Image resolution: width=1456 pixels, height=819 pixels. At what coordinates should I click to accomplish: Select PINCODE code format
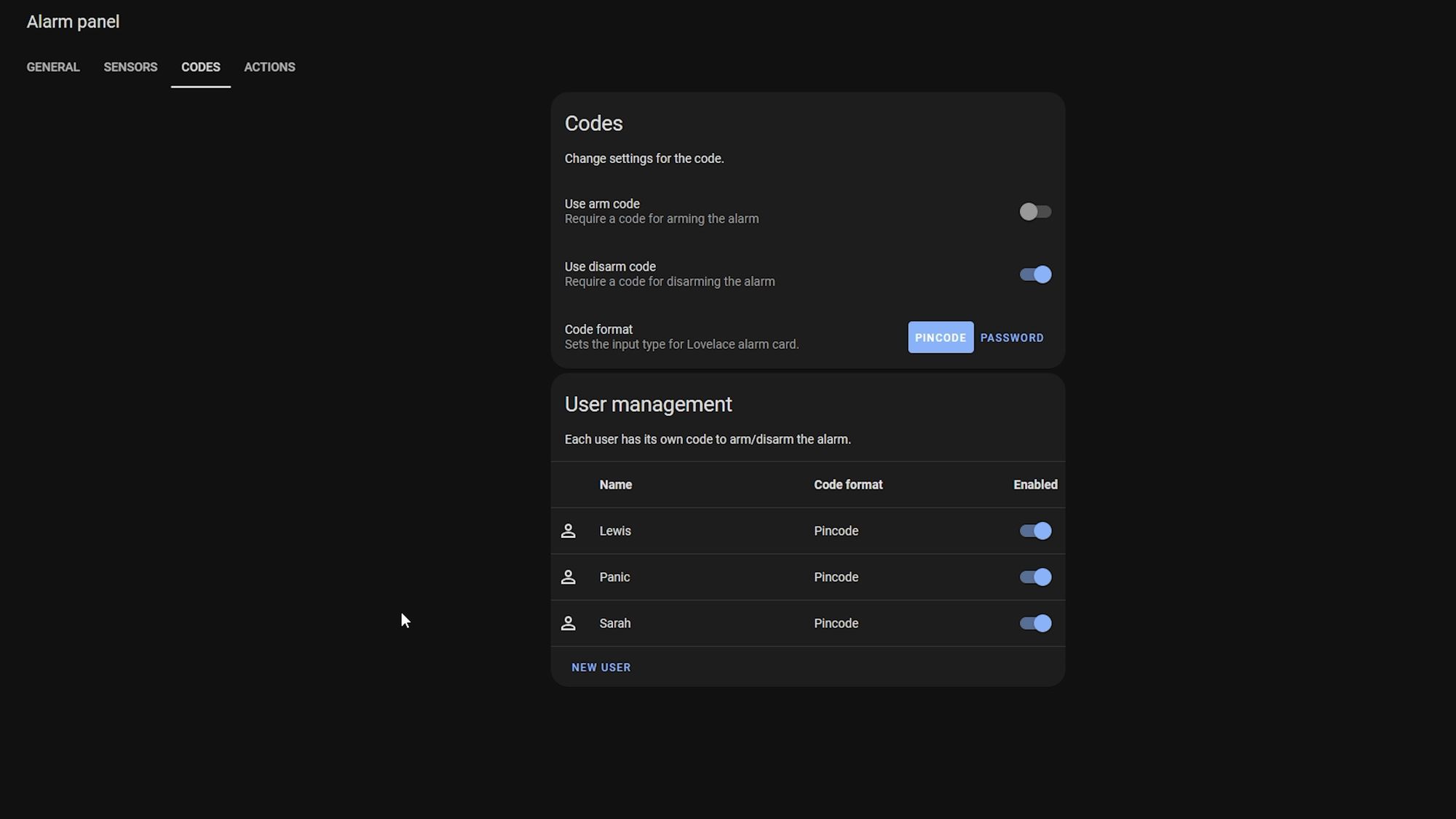point(940,336)
